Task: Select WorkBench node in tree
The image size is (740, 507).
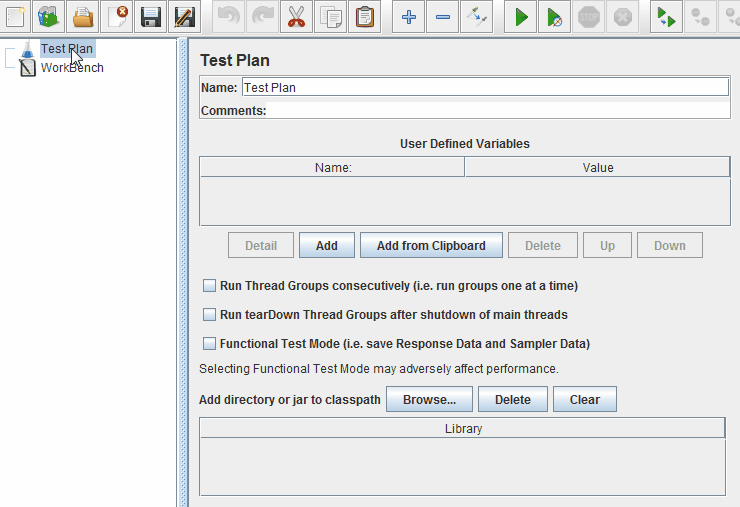Action: point(72,68)
